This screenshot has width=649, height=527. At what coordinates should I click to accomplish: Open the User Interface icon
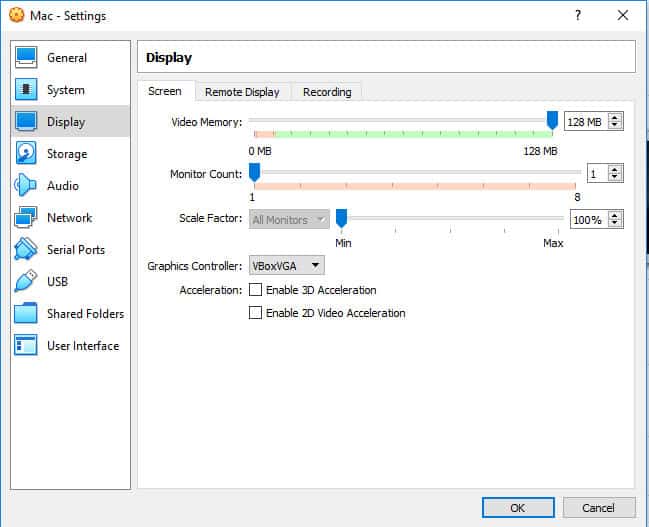click(x=26, y=345)
